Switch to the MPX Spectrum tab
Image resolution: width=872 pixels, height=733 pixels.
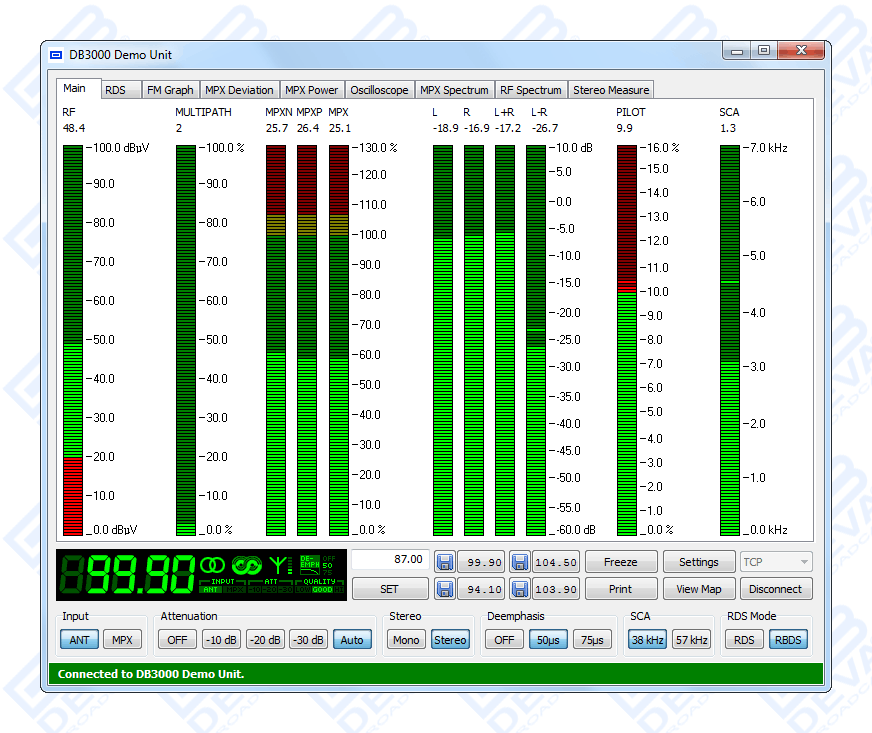(454, 90)
